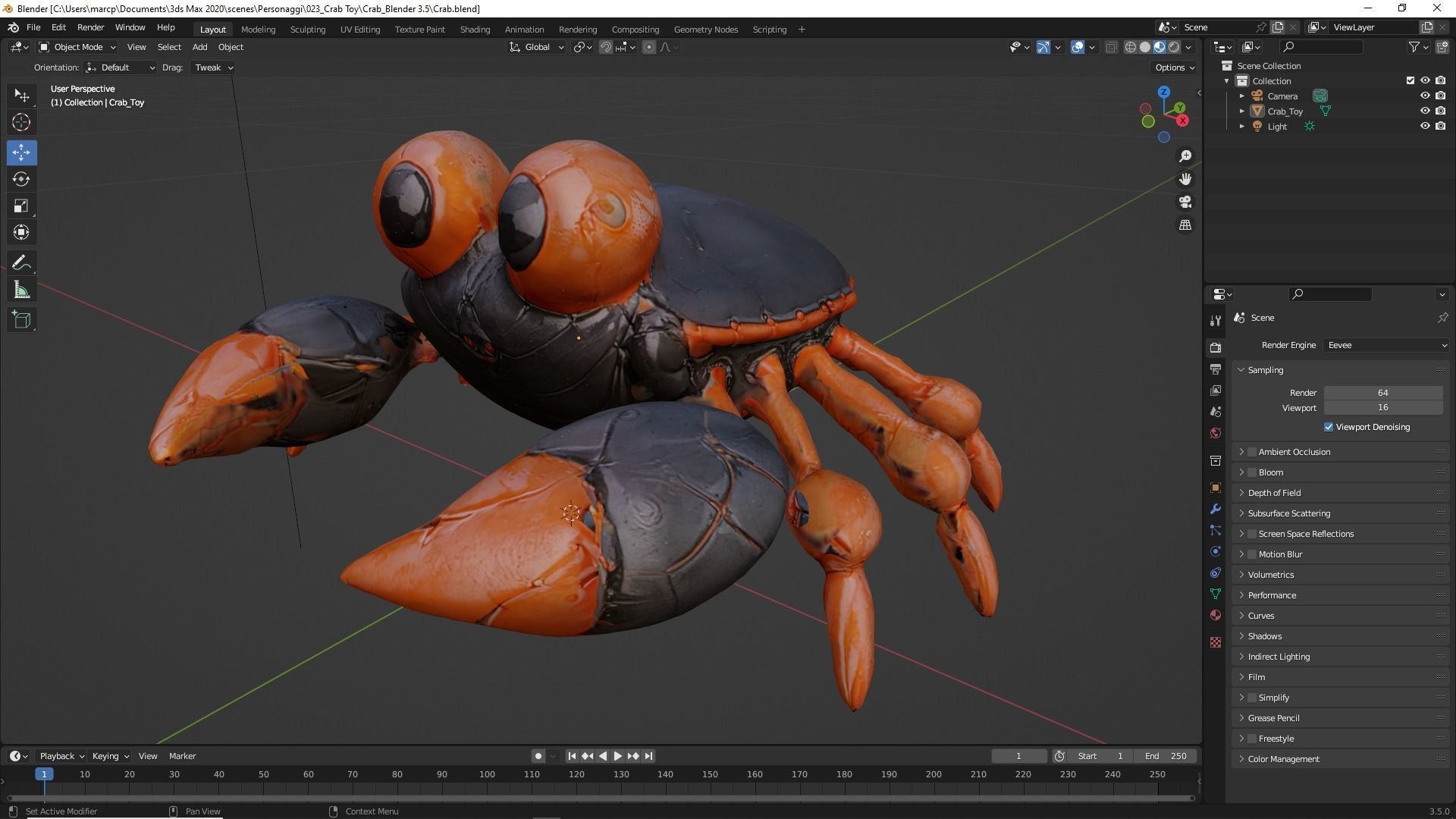Select the Rotate tool
1456x819 pixels.
click(x=21, y=179)
